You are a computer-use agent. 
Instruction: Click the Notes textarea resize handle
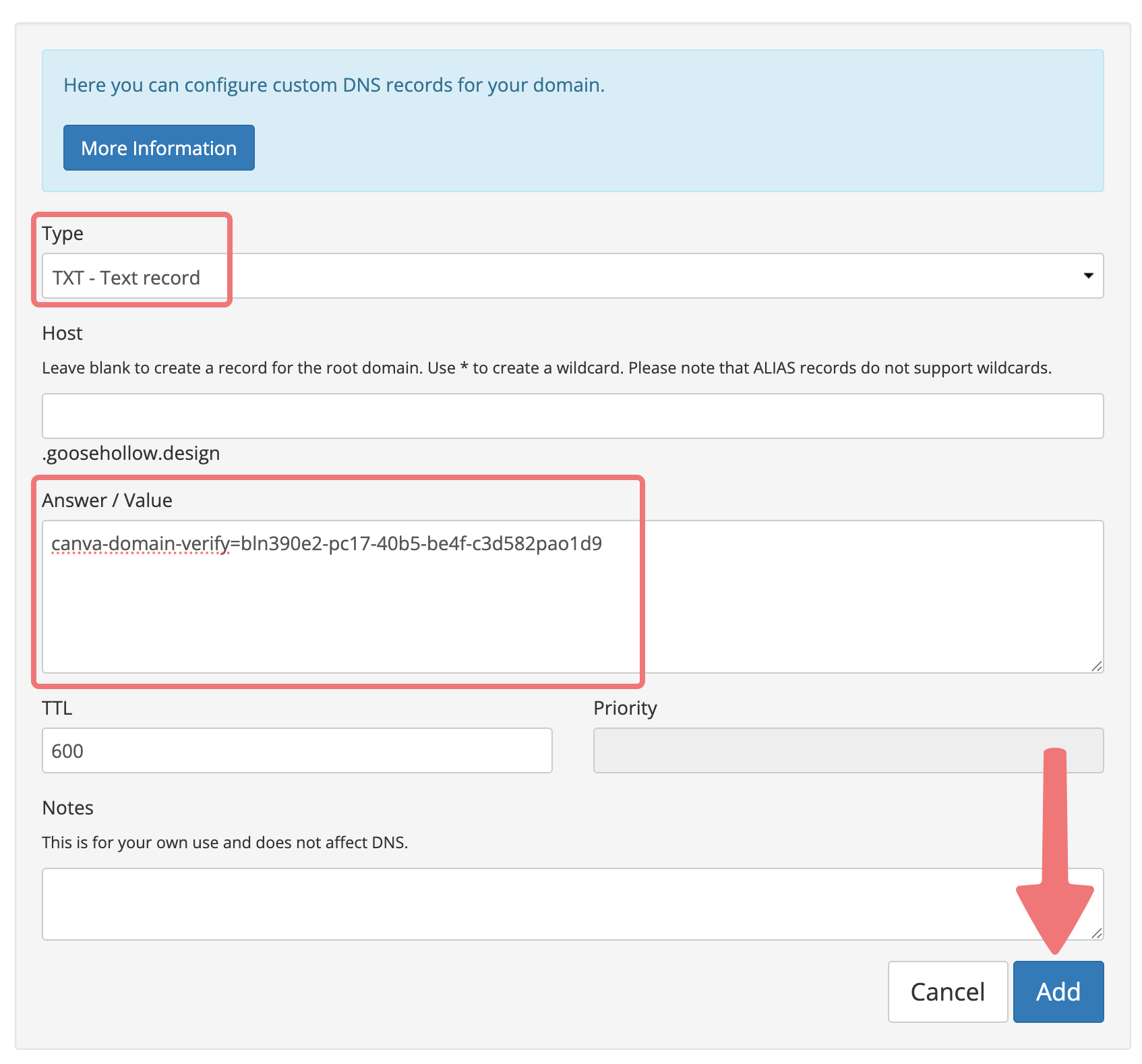pos(1097,933)
